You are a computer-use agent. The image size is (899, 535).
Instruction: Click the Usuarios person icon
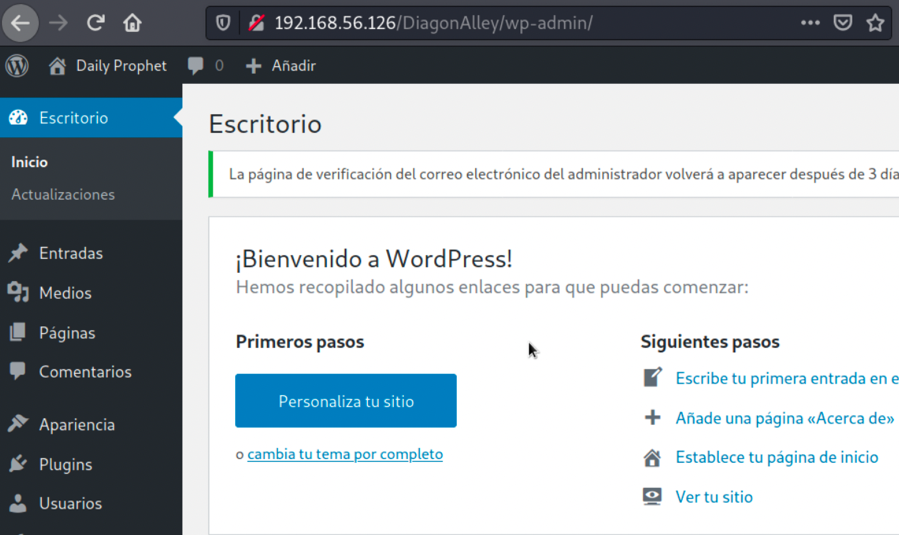[18, 503]
